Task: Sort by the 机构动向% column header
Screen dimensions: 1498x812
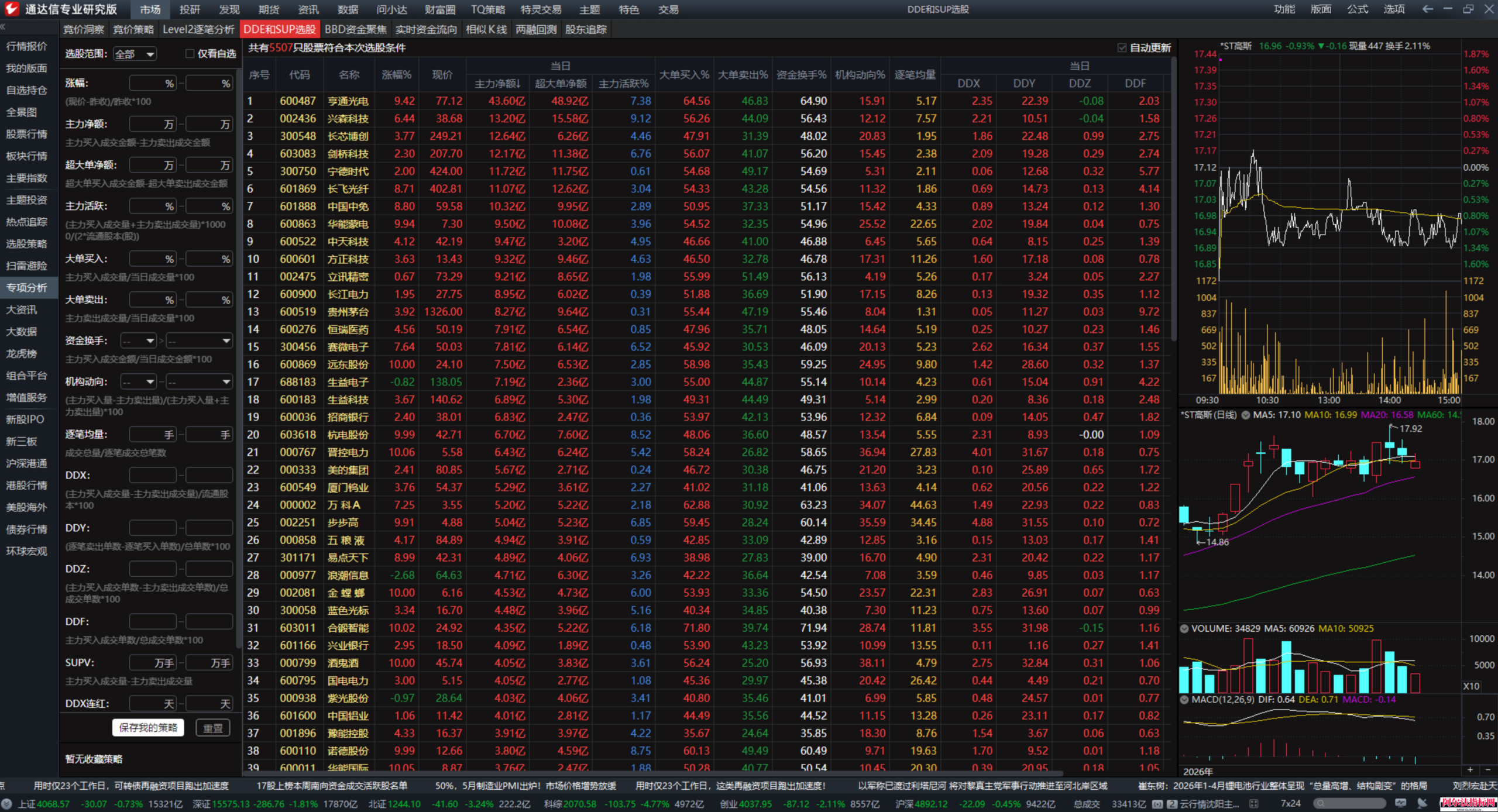Action: click(860, 75)
